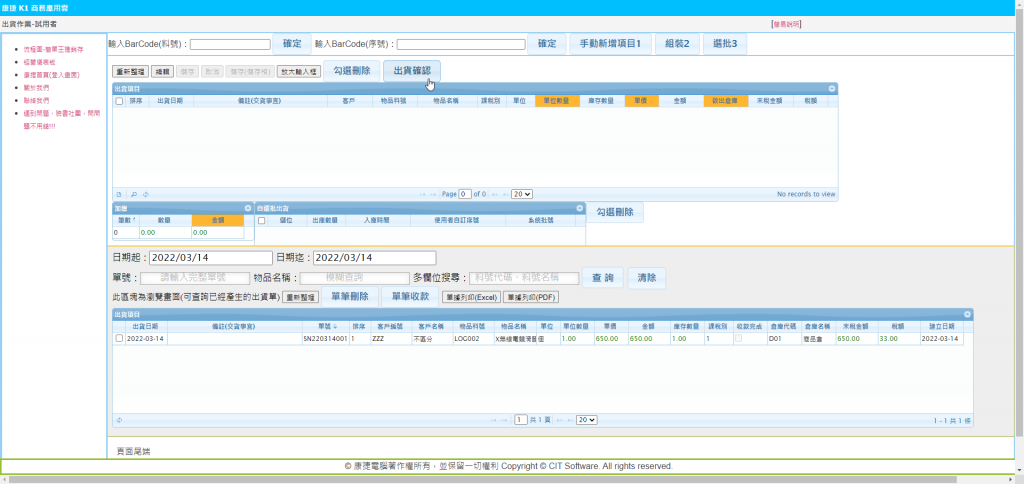Click the add-row icon in upper grid footer

click(118, 194)
